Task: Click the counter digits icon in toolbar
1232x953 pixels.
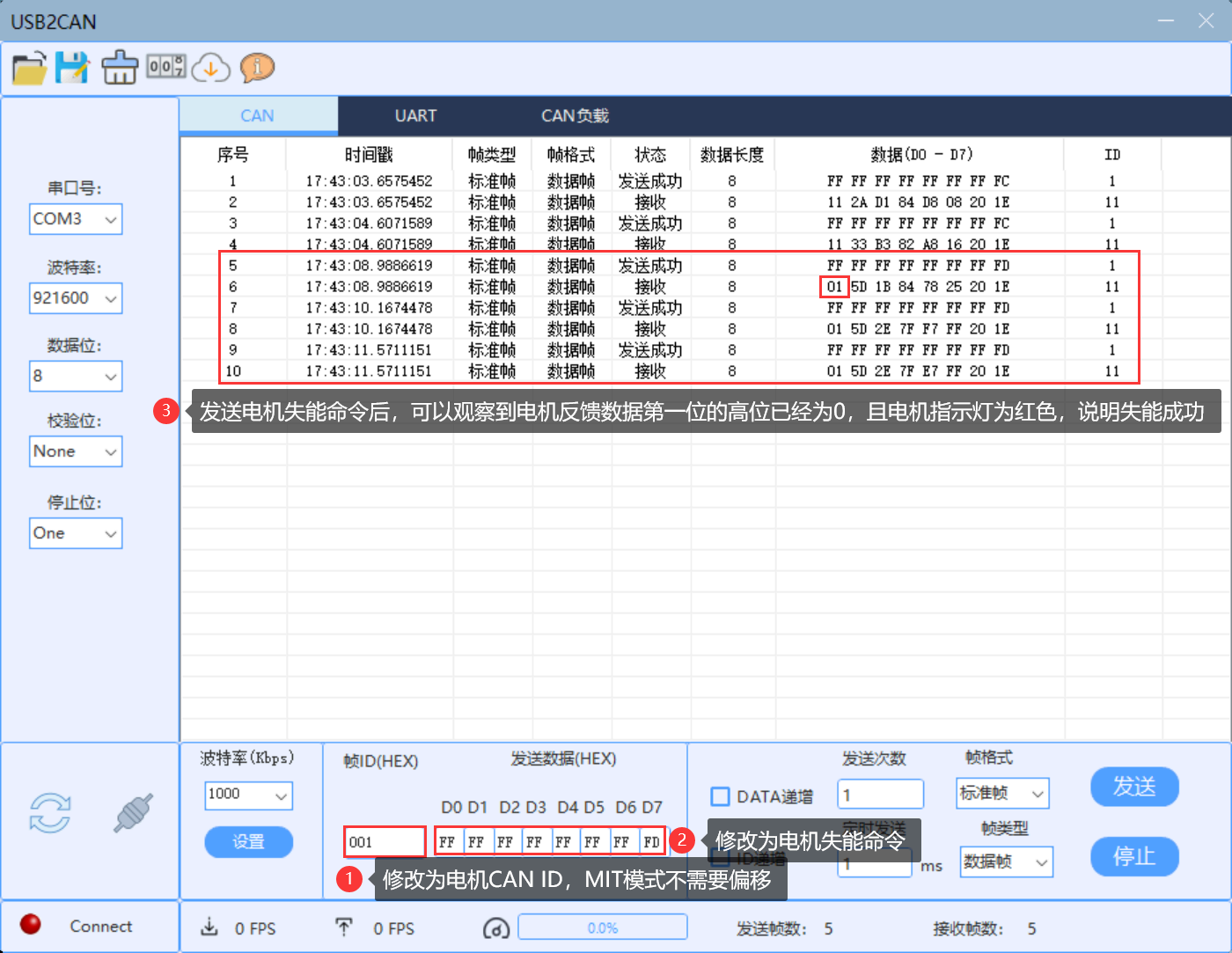Action: coord(166,66)
